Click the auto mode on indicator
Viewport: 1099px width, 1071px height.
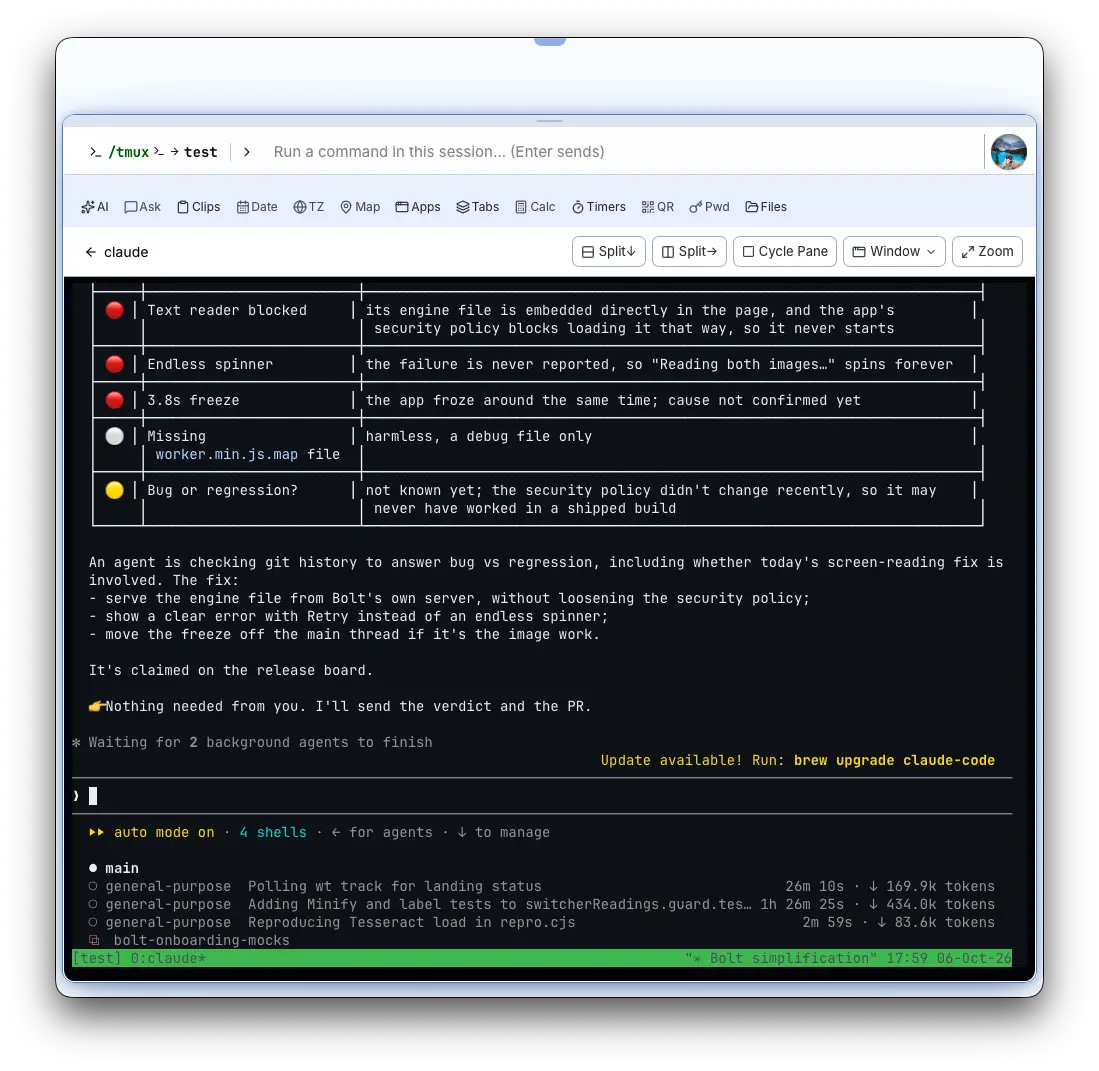151,833
